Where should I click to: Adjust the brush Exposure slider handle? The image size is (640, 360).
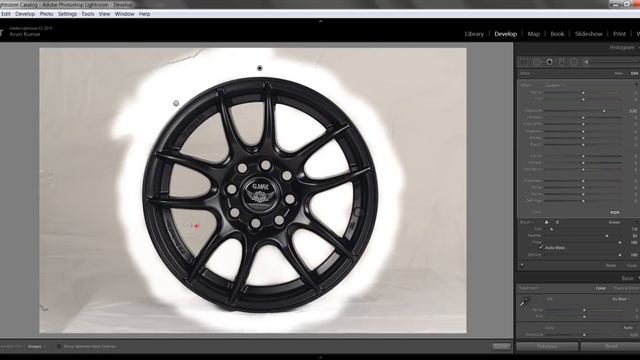coord(604,111)
